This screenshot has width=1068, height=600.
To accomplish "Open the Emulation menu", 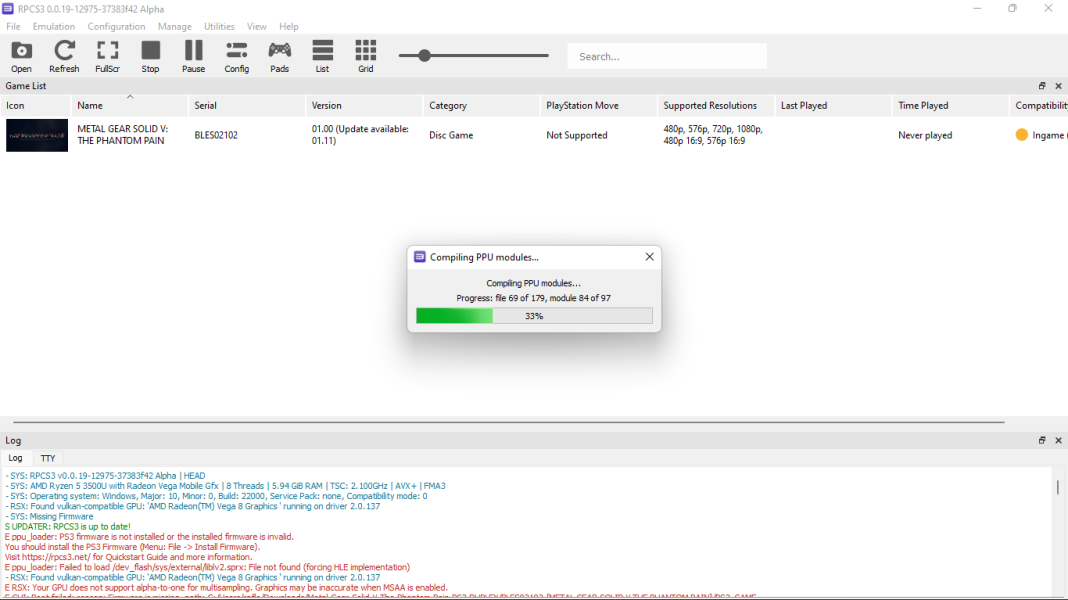I will tap(54, 27).
